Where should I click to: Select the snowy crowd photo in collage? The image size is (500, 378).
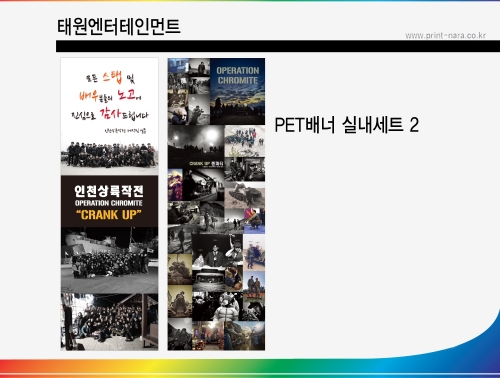tap(245, 141)
